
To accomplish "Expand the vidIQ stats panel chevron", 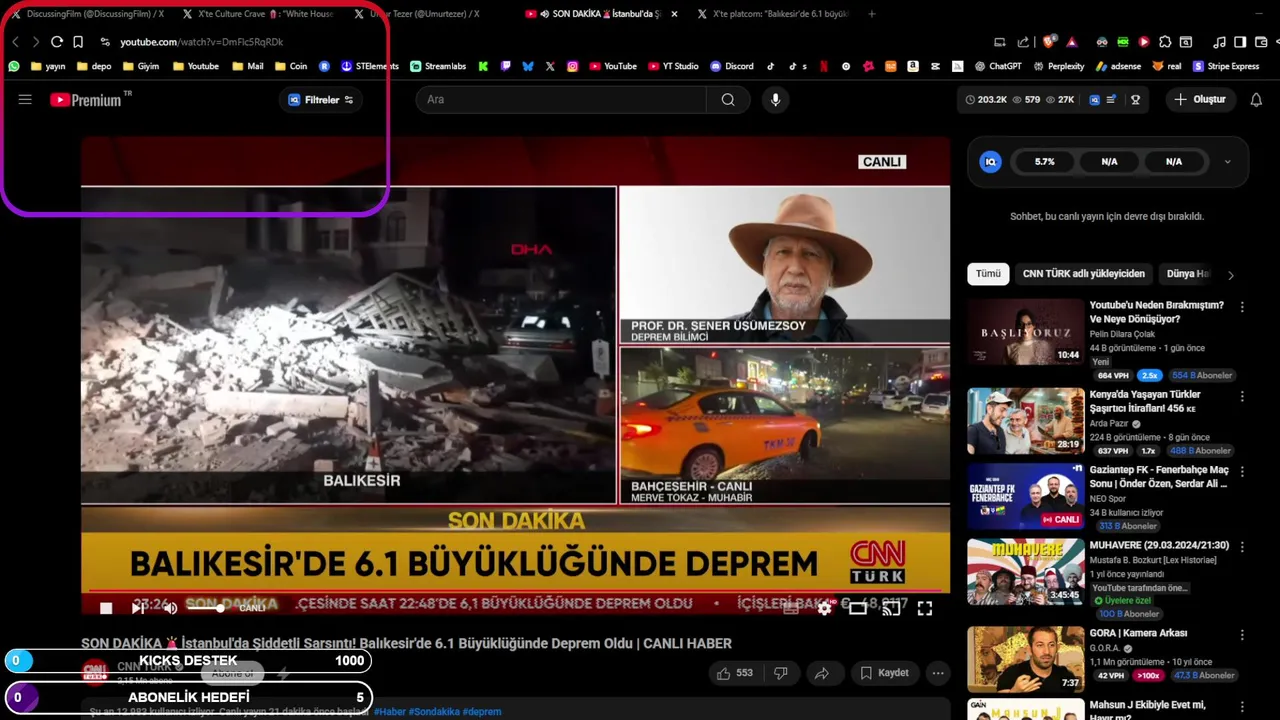I will pyautogui.click(x=1228, y=162).
